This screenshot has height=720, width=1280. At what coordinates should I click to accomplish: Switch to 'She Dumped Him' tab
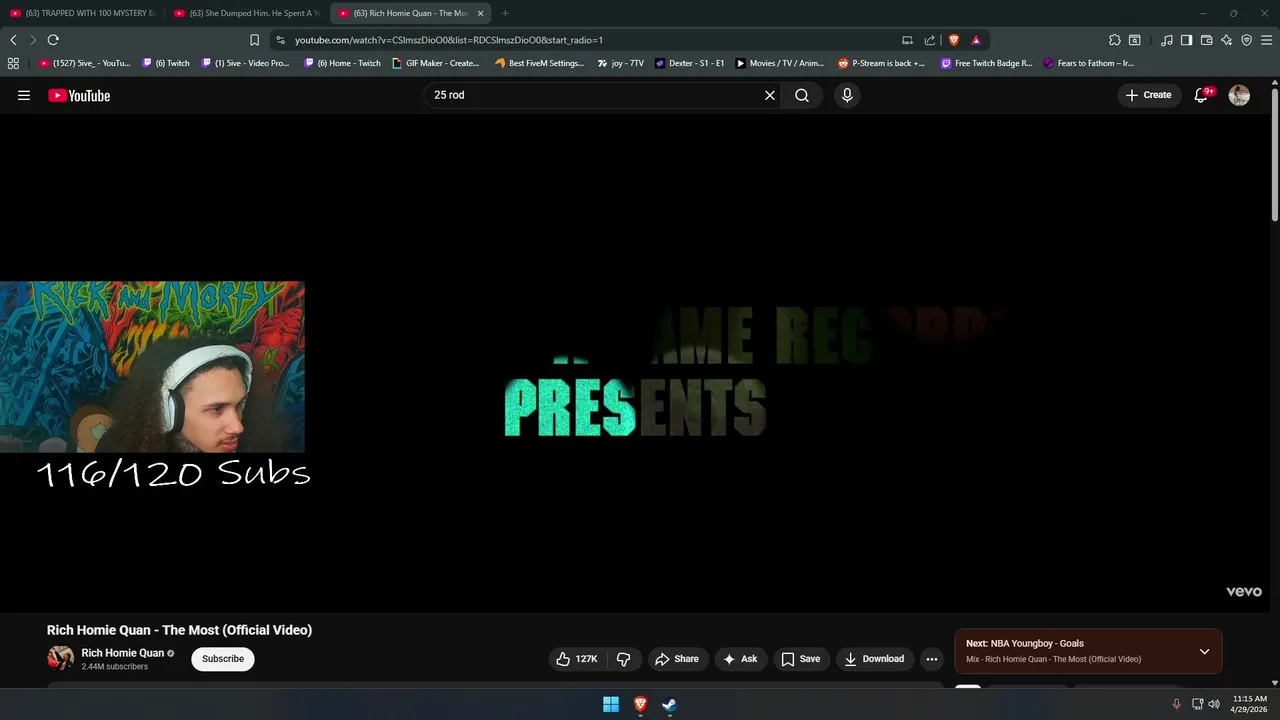(x=247, y=13)
